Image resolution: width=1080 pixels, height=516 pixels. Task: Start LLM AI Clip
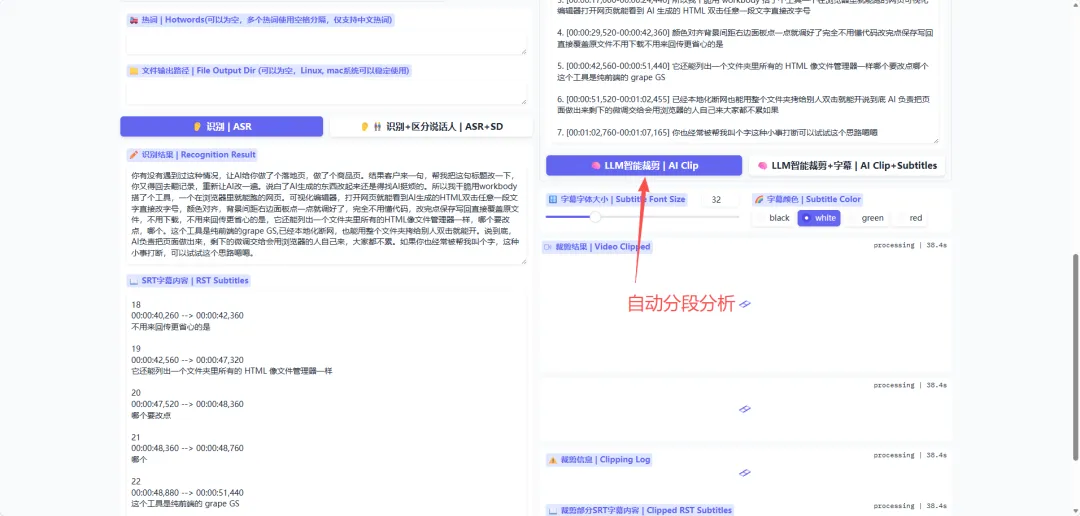(644, 165)
